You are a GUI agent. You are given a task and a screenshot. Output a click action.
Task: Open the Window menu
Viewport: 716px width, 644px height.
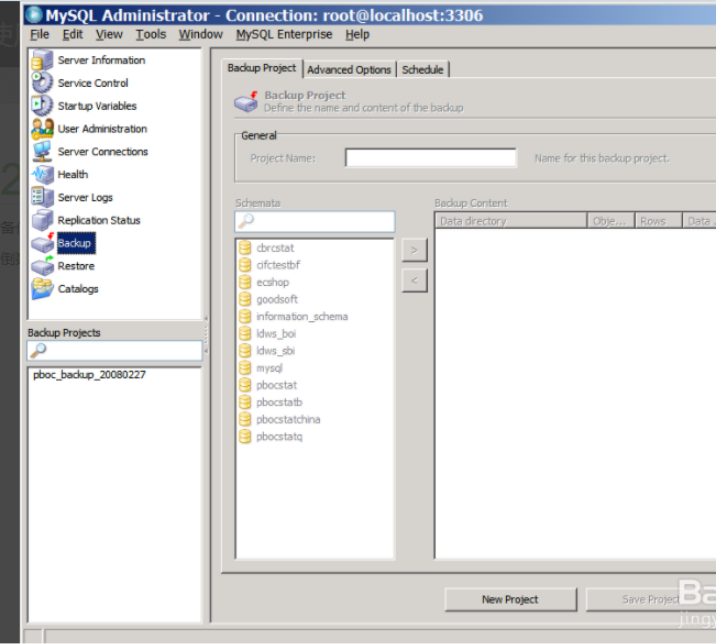200,34
